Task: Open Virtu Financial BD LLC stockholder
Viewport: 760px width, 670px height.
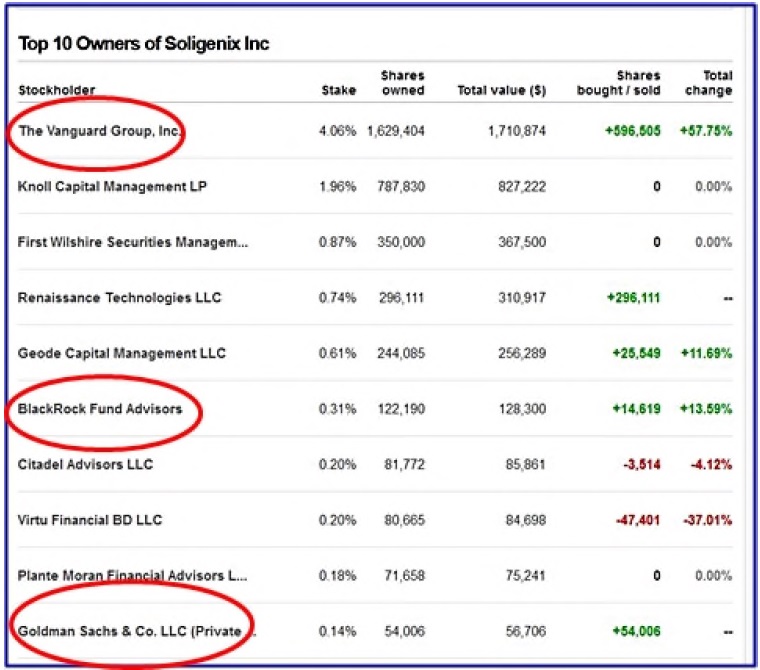Action: pyautogui.click(x=90, y=520)
